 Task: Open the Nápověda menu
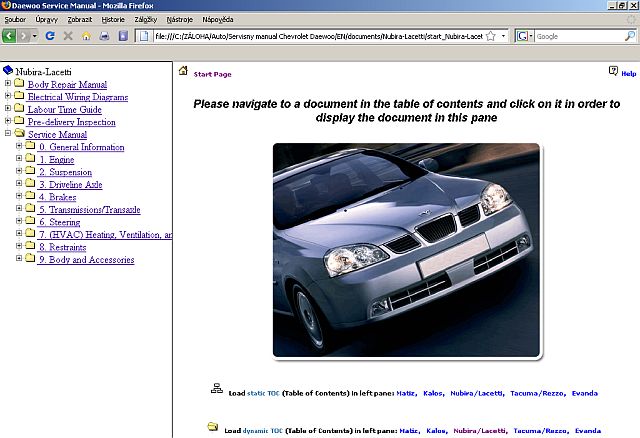pos(218,20)
